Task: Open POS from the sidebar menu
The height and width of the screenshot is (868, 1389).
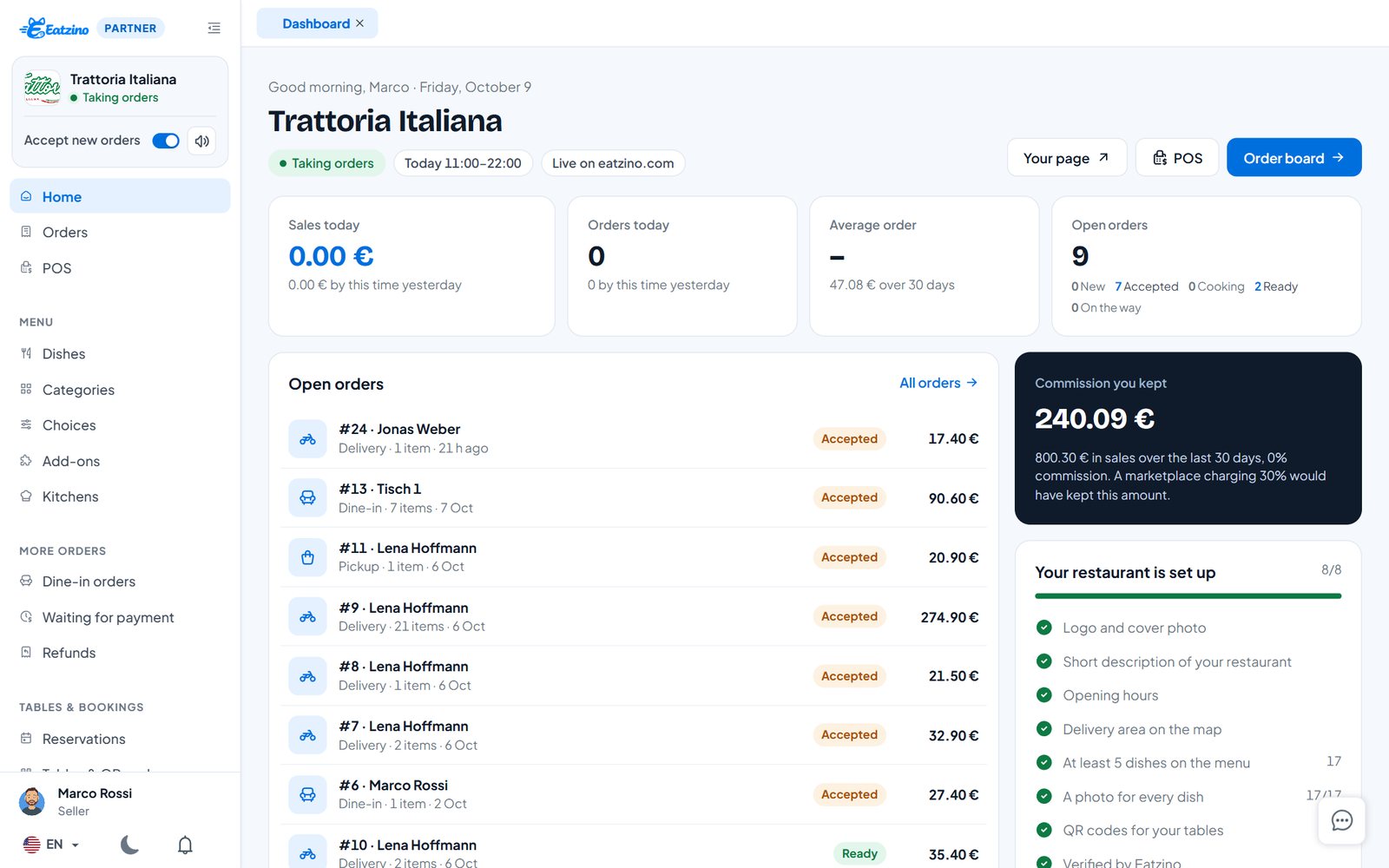Action: click(x=120, y=268)
